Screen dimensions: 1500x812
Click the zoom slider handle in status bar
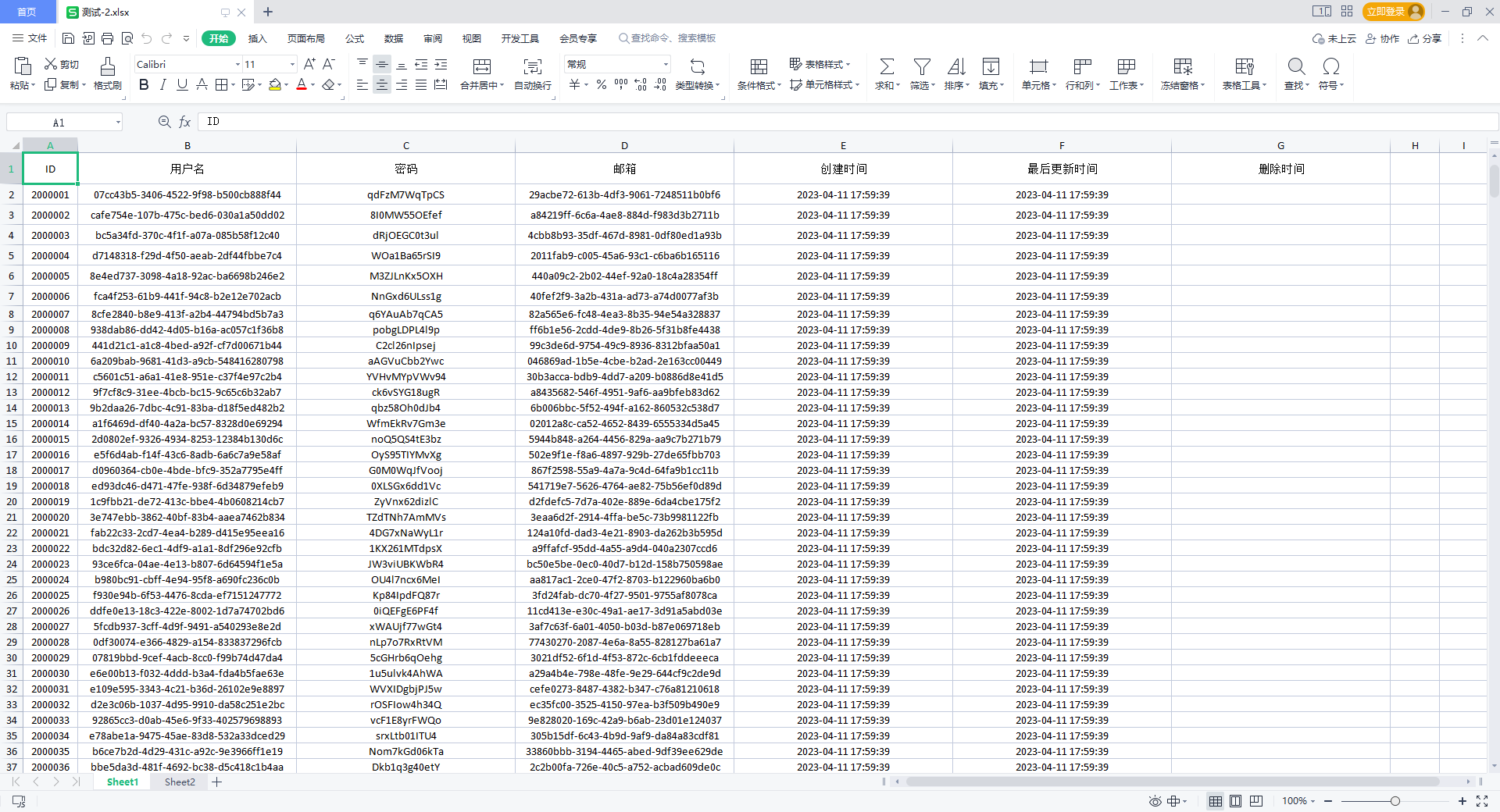coord(1395,801)
